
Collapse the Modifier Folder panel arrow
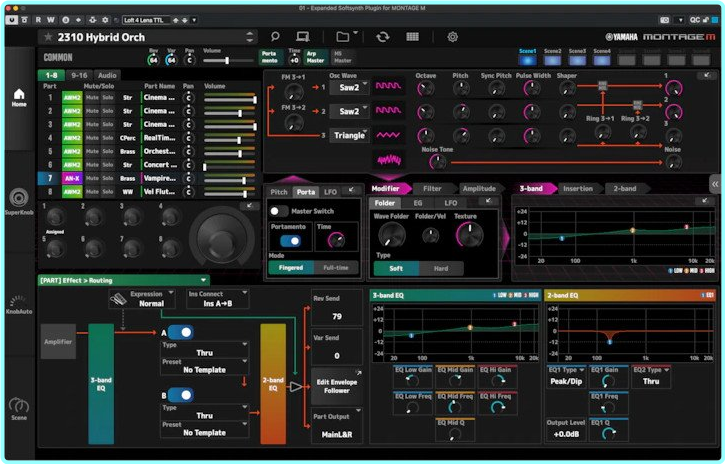click(x=488, y=201)
